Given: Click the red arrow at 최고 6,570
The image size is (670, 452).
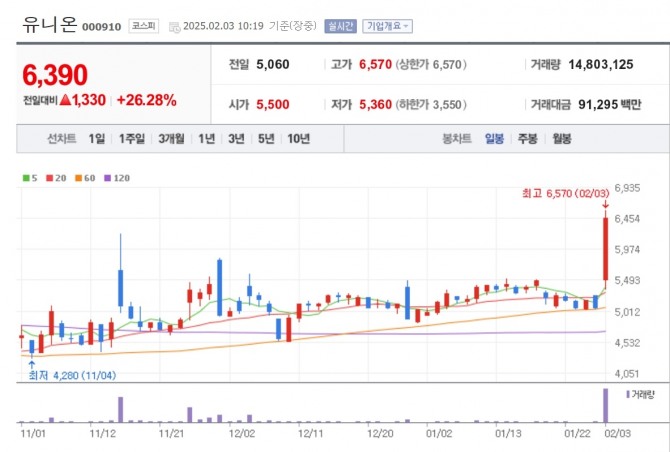Looking at the screenshot, I should coord(604,205).
